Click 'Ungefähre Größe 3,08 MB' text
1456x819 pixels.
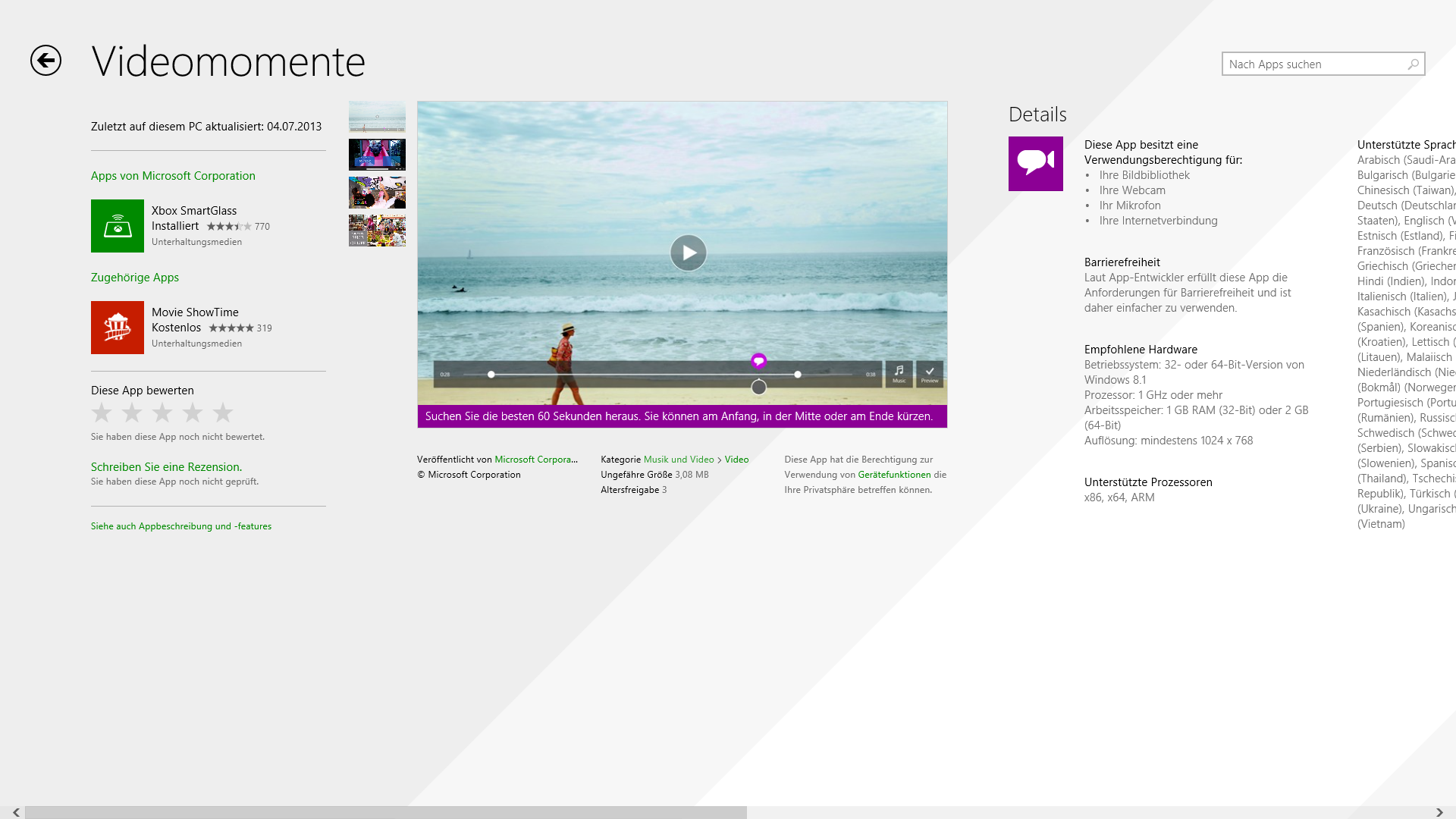(654, 475)
